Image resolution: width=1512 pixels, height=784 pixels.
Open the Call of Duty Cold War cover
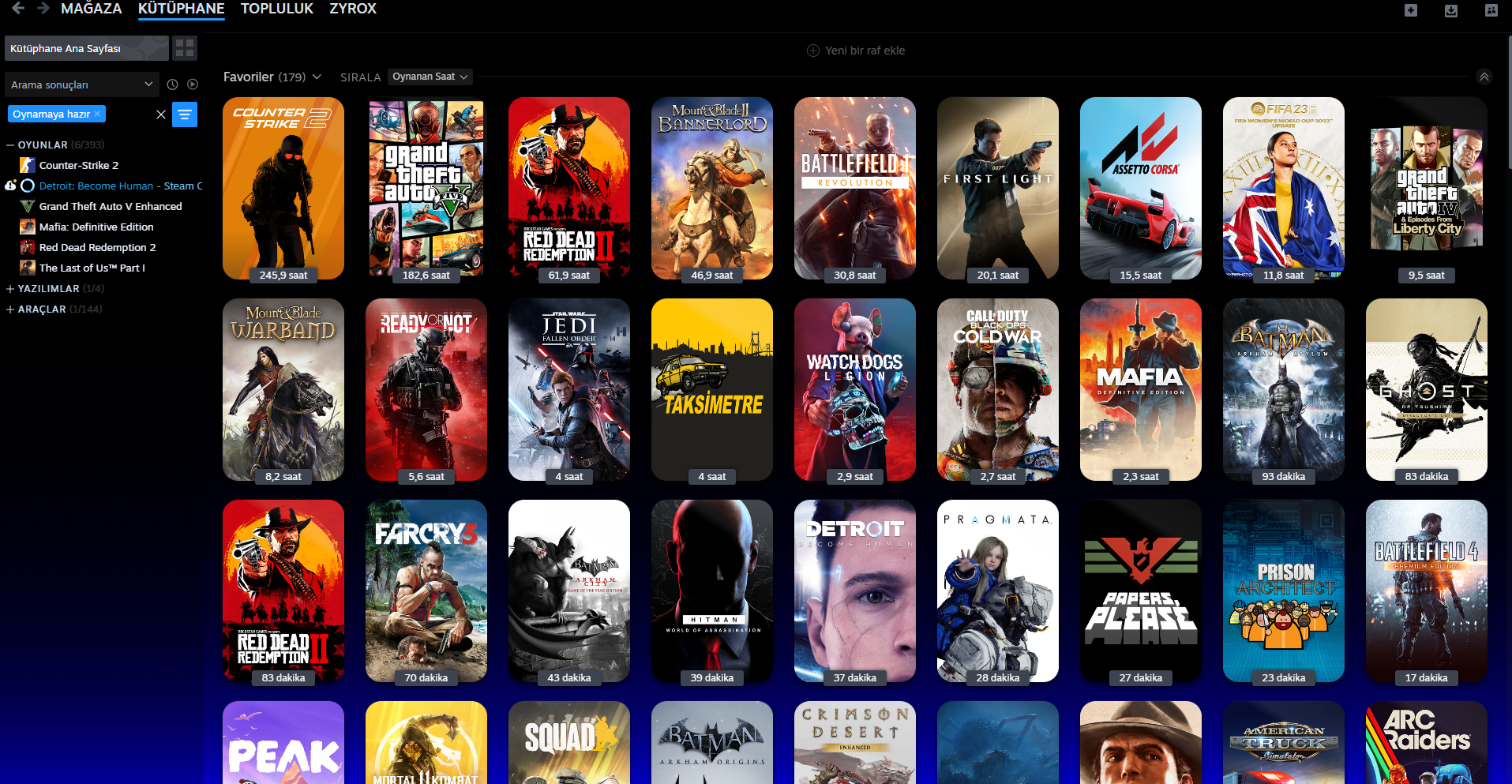click(x=998, y=389)
